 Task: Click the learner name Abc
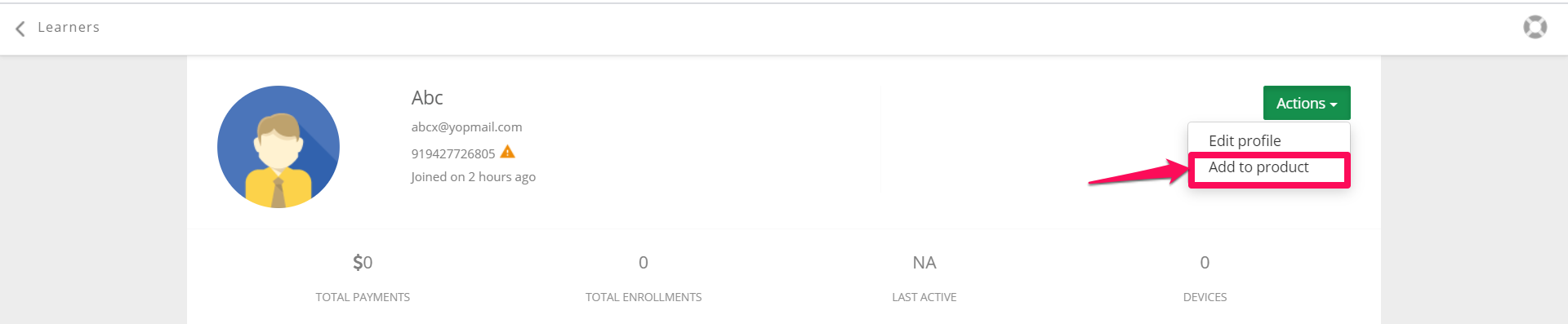pyautogui.click(x=427, y=98)
